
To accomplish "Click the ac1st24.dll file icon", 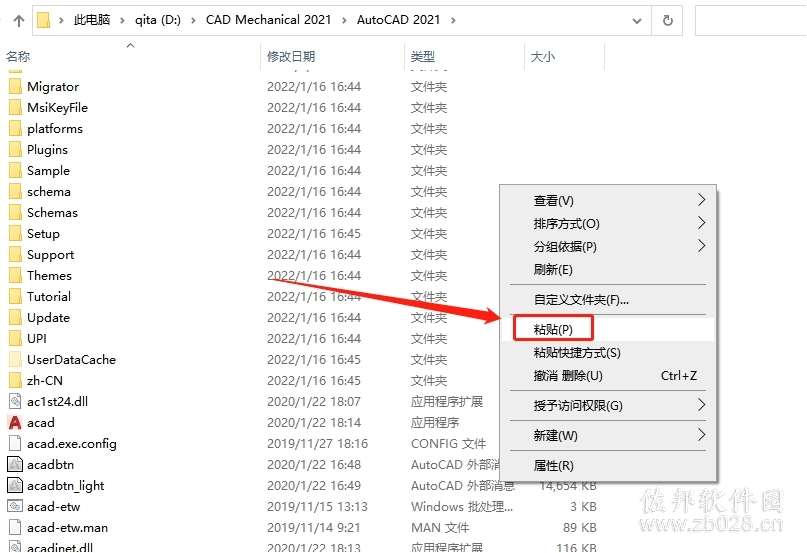I will pyautogui.click(x=15, y=402).
